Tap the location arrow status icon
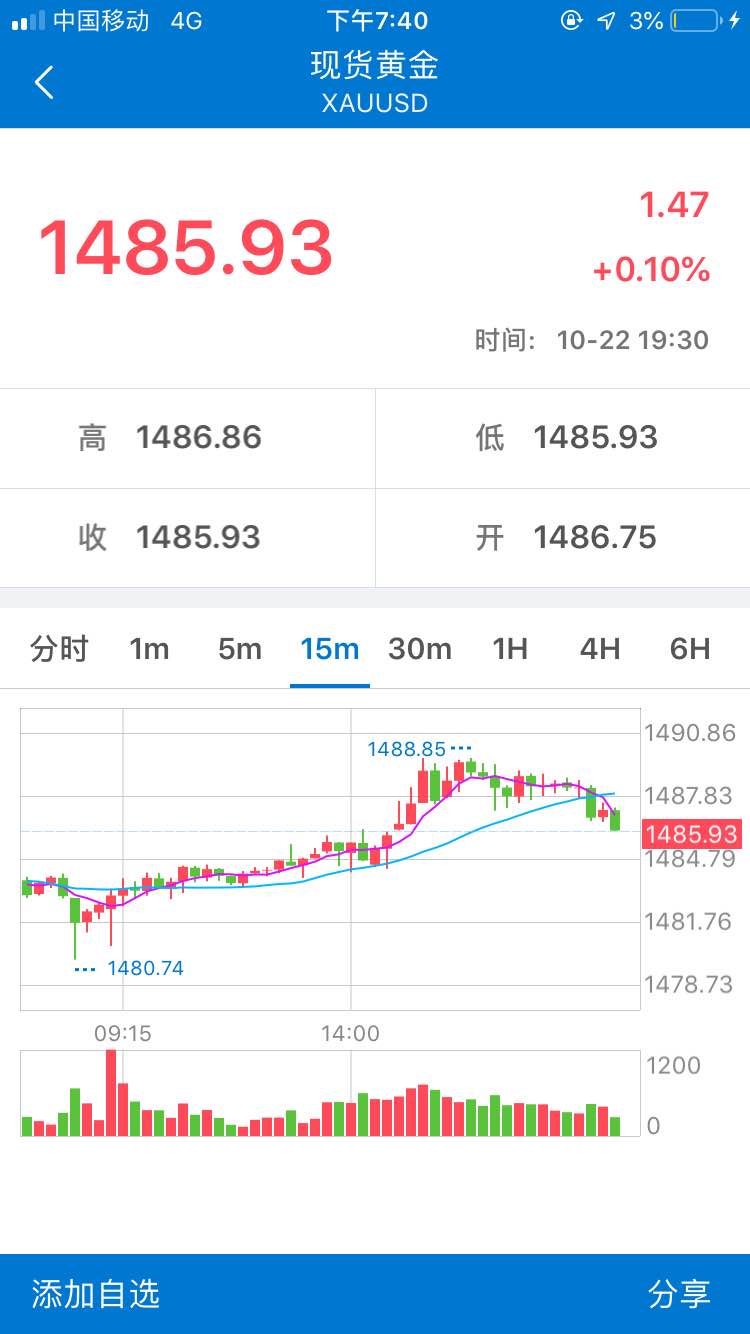Screen dimensions: 750x1334 point(606,20)
